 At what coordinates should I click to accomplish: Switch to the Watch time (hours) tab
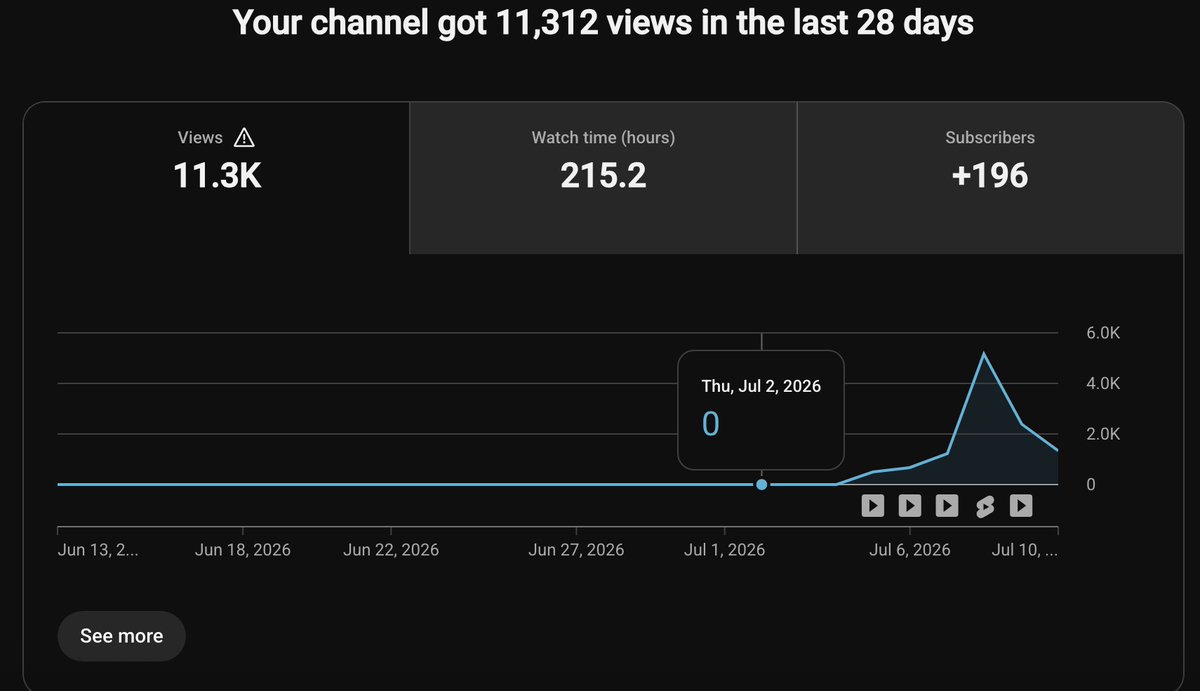pyautogui.click(x=603, y=177)
